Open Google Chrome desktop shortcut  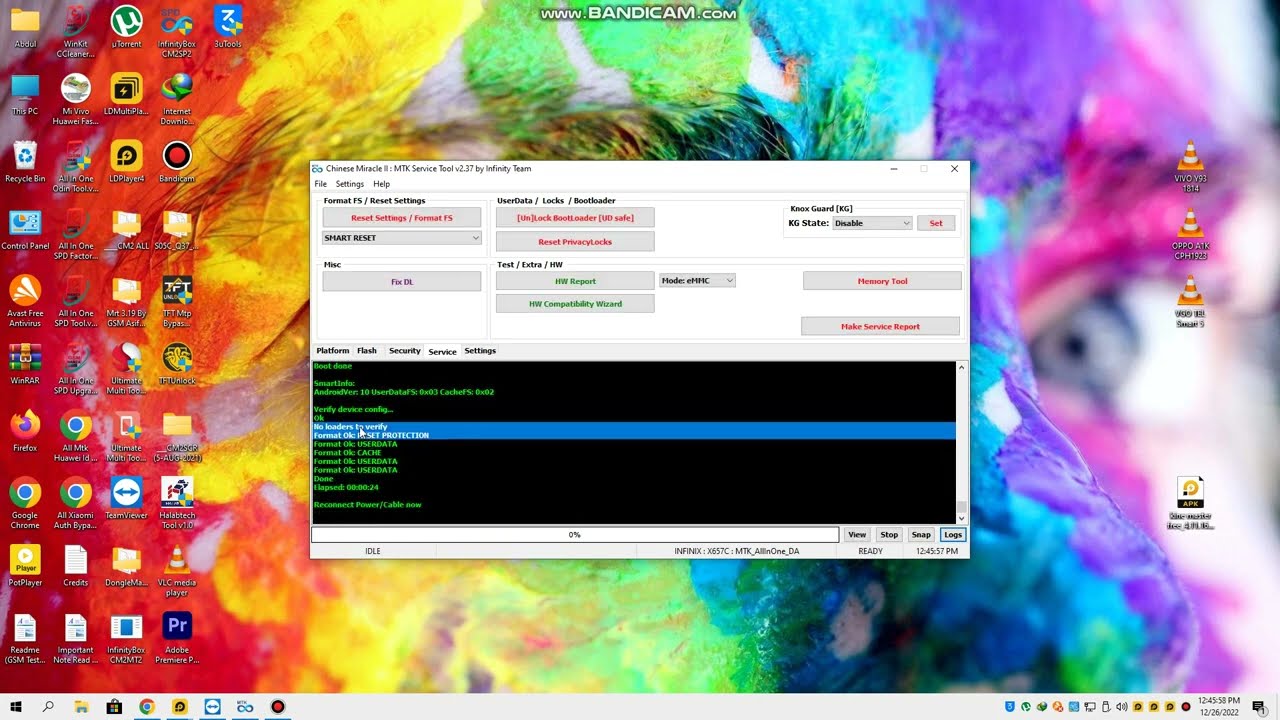25,504
